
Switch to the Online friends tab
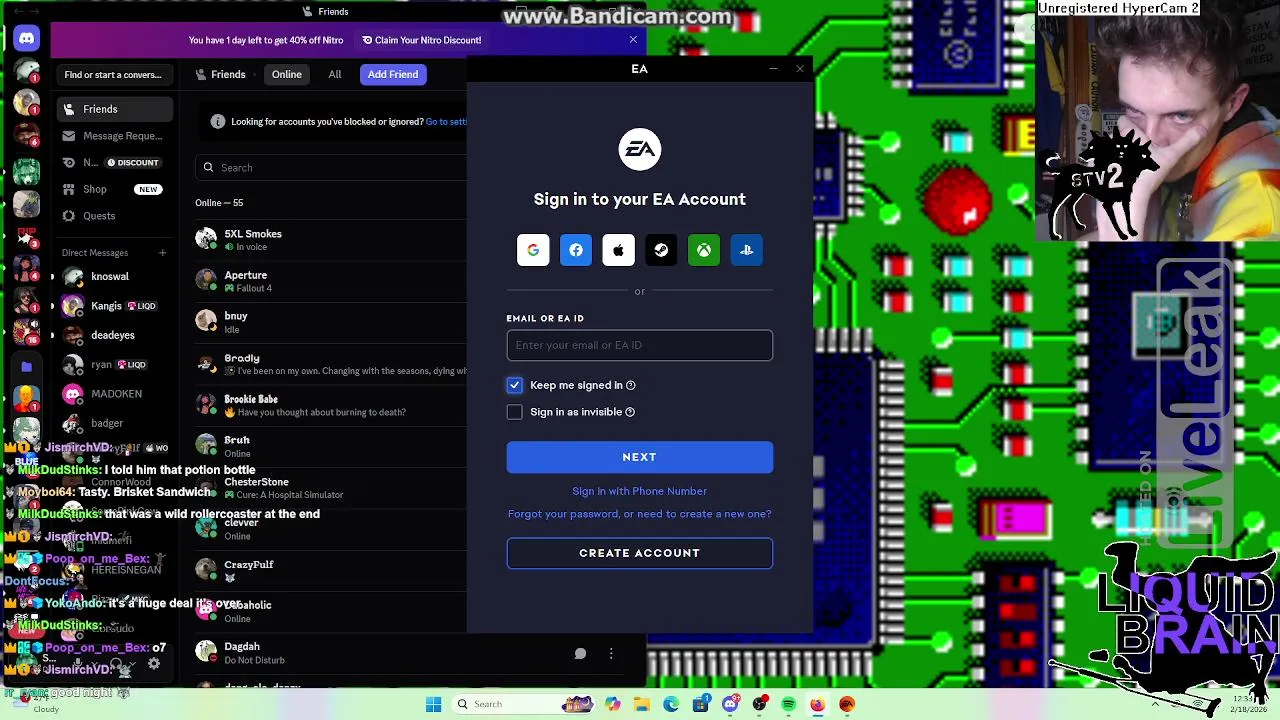tap(286, 74)
